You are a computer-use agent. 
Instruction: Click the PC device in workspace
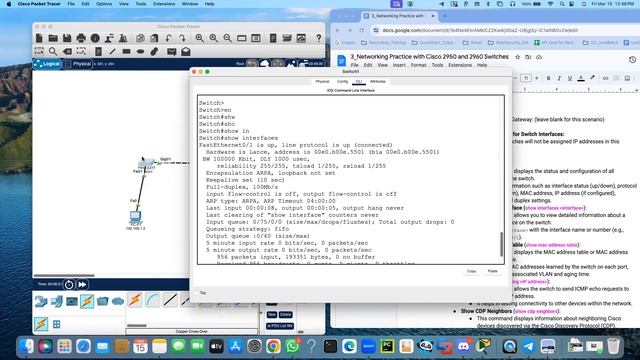click(136, 216)
